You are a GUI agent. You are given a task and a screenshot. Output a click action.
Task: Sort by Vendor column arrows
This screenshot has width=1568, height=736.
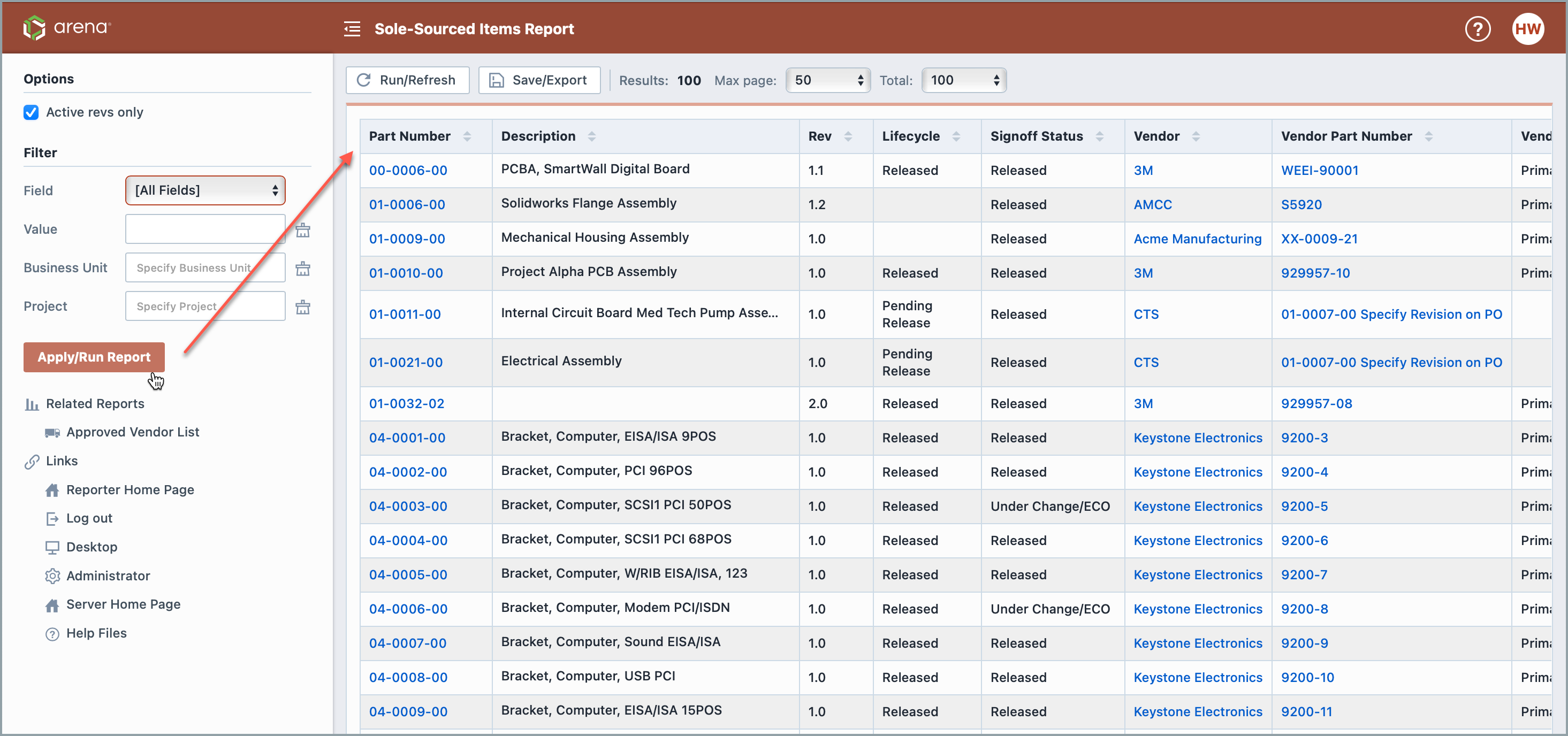click(x=1196, y=136)
